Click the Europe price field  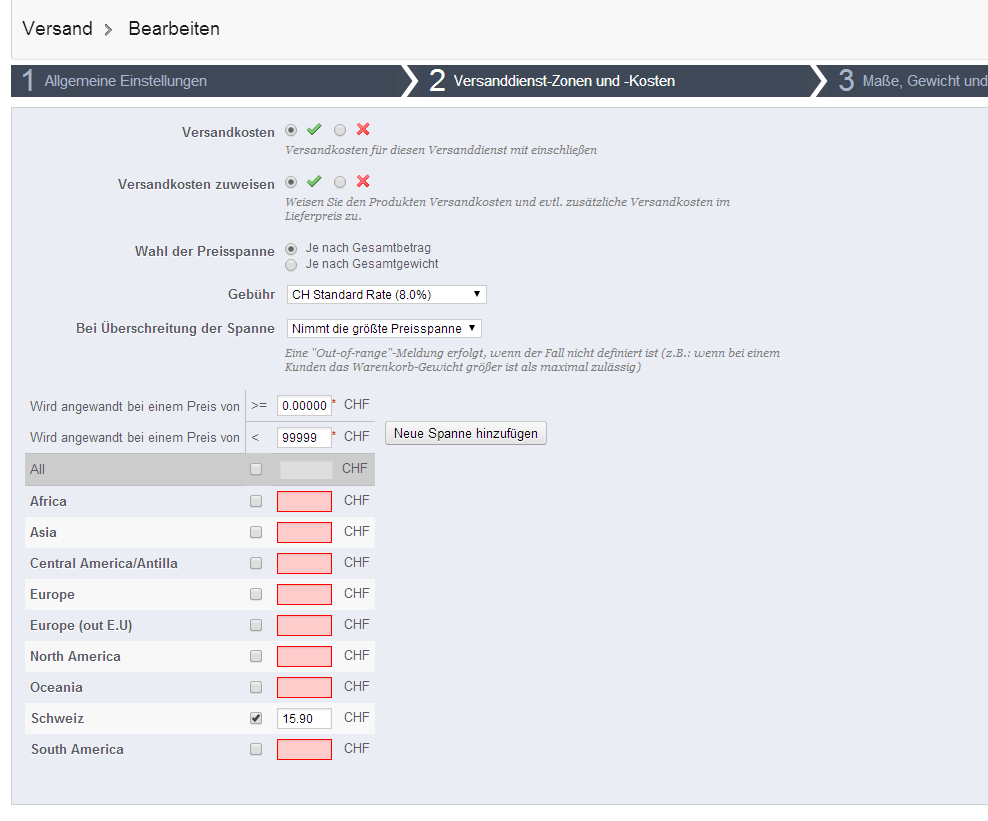(x=304, y=594)
